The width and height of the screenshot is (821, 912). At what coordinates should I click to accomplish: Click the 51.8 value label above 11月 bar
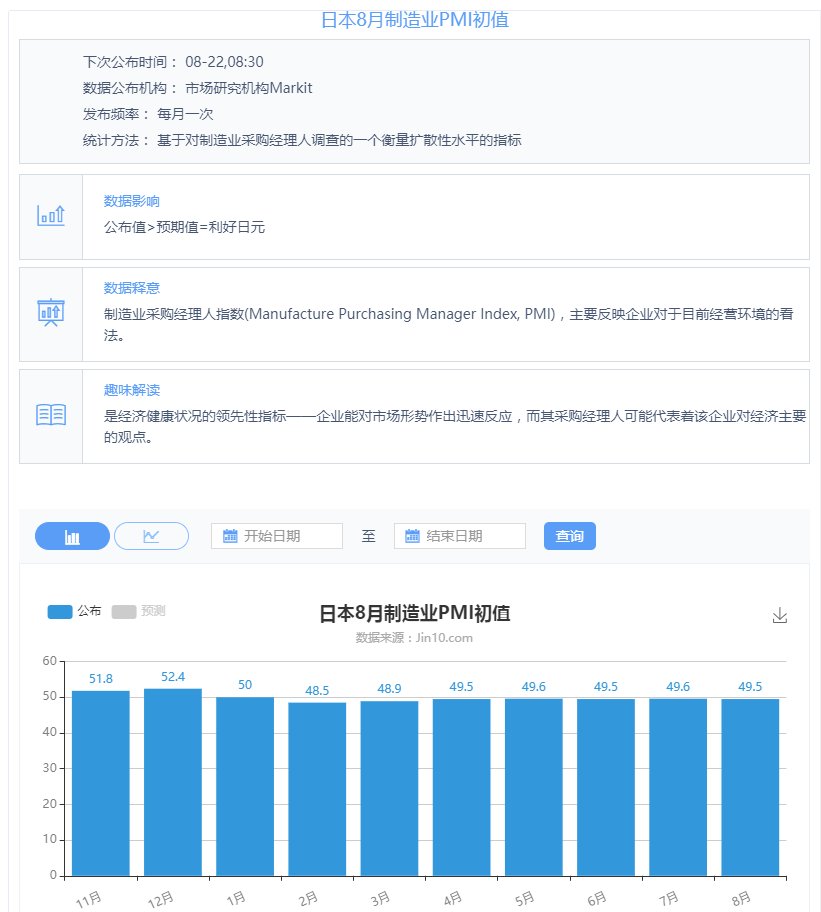tap(101, 679)
